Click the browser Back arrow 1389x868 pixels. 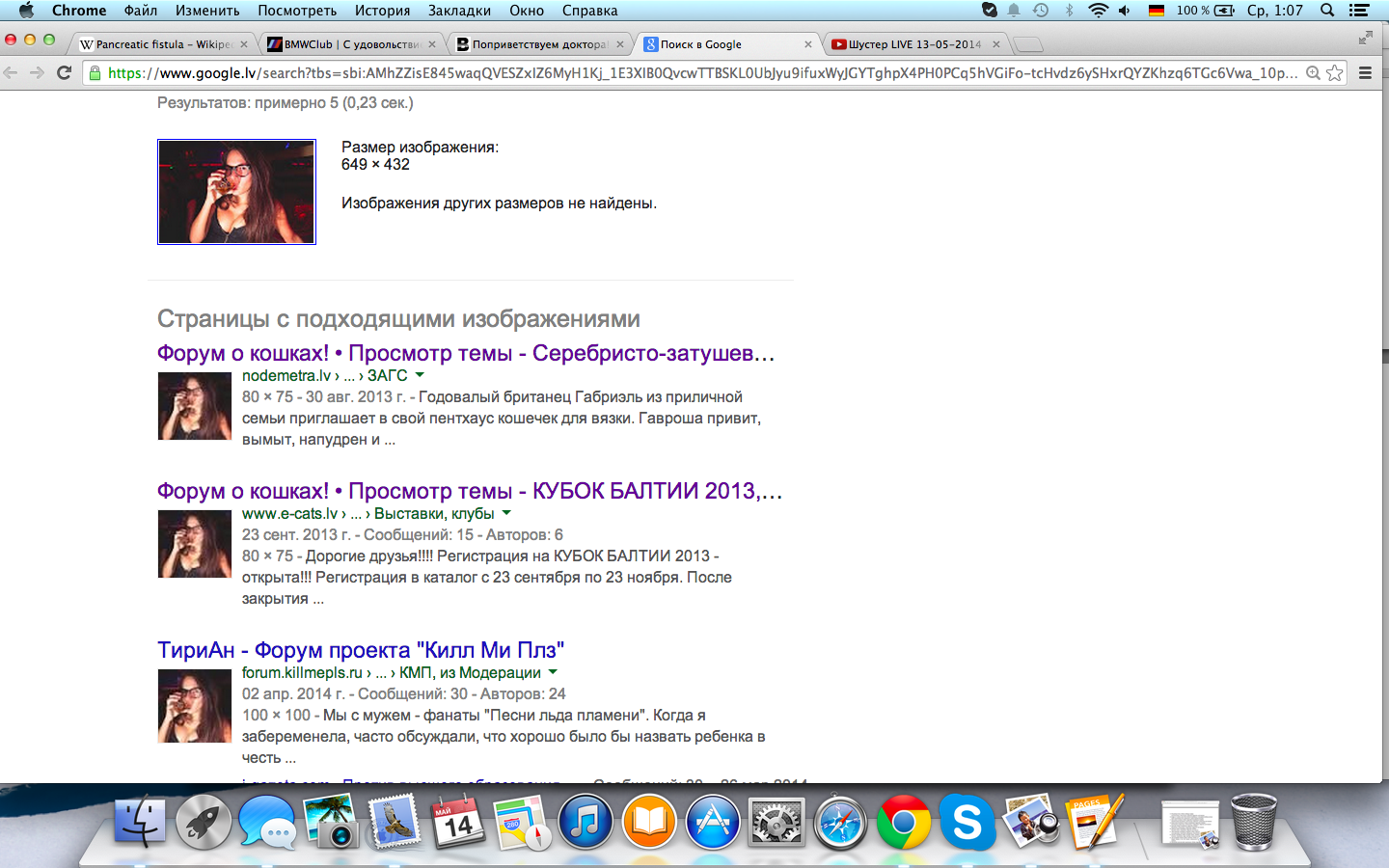pos(11,72)
